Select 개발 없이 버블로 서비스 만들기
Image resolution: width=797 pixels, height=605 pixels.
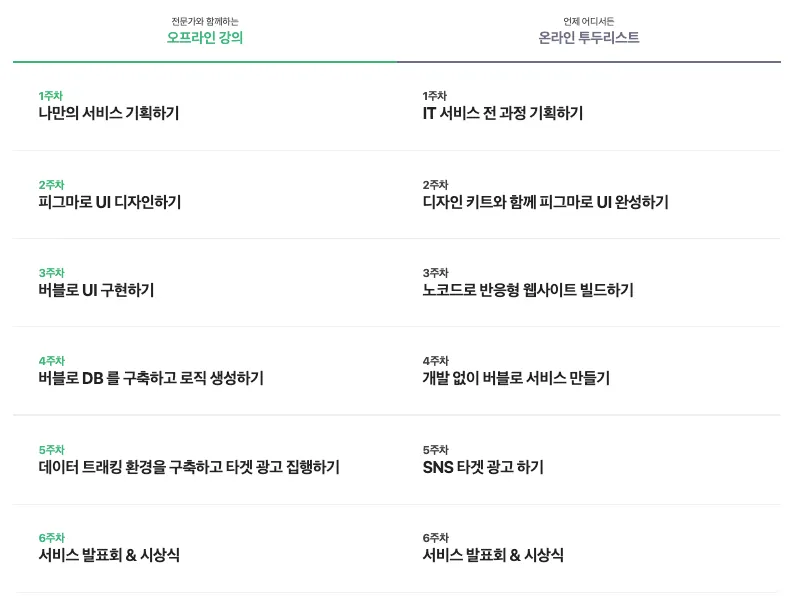[x=516, y=378]
